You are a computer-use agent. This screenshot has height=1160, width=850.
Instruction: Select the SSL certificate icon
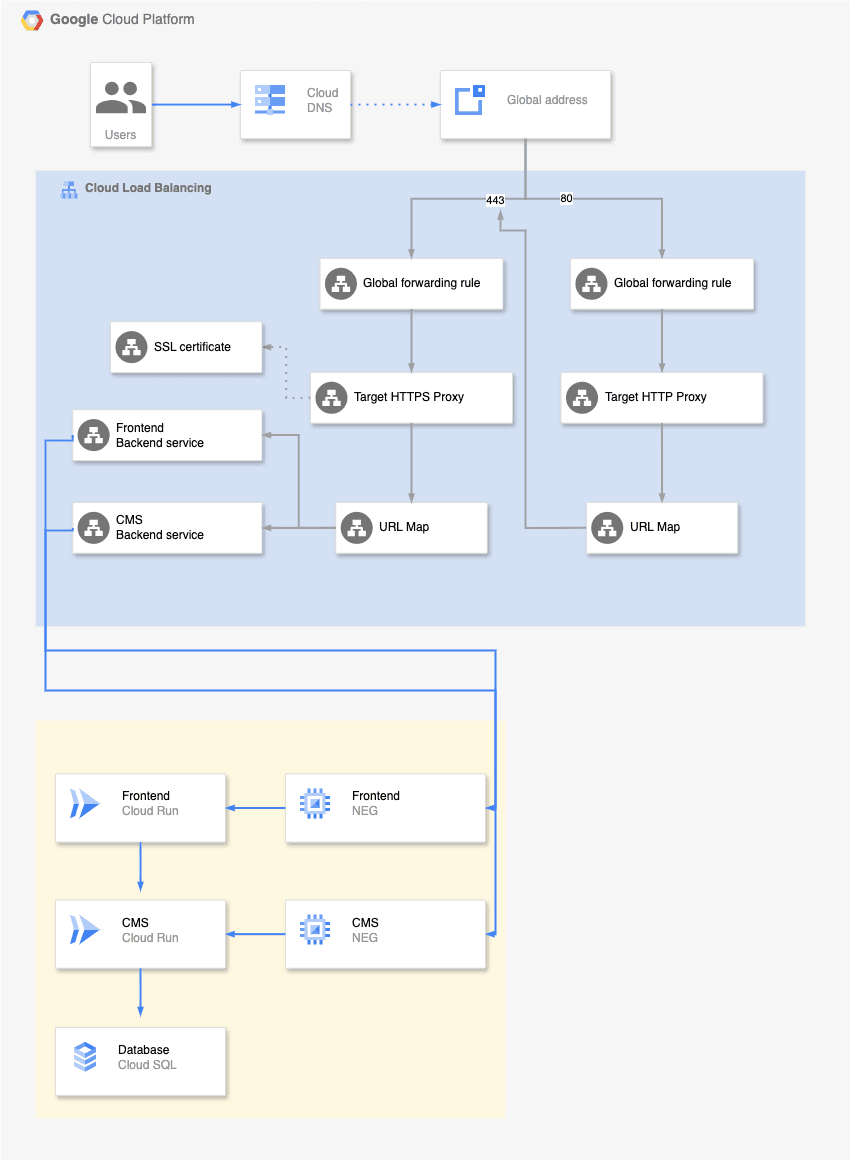132,347
